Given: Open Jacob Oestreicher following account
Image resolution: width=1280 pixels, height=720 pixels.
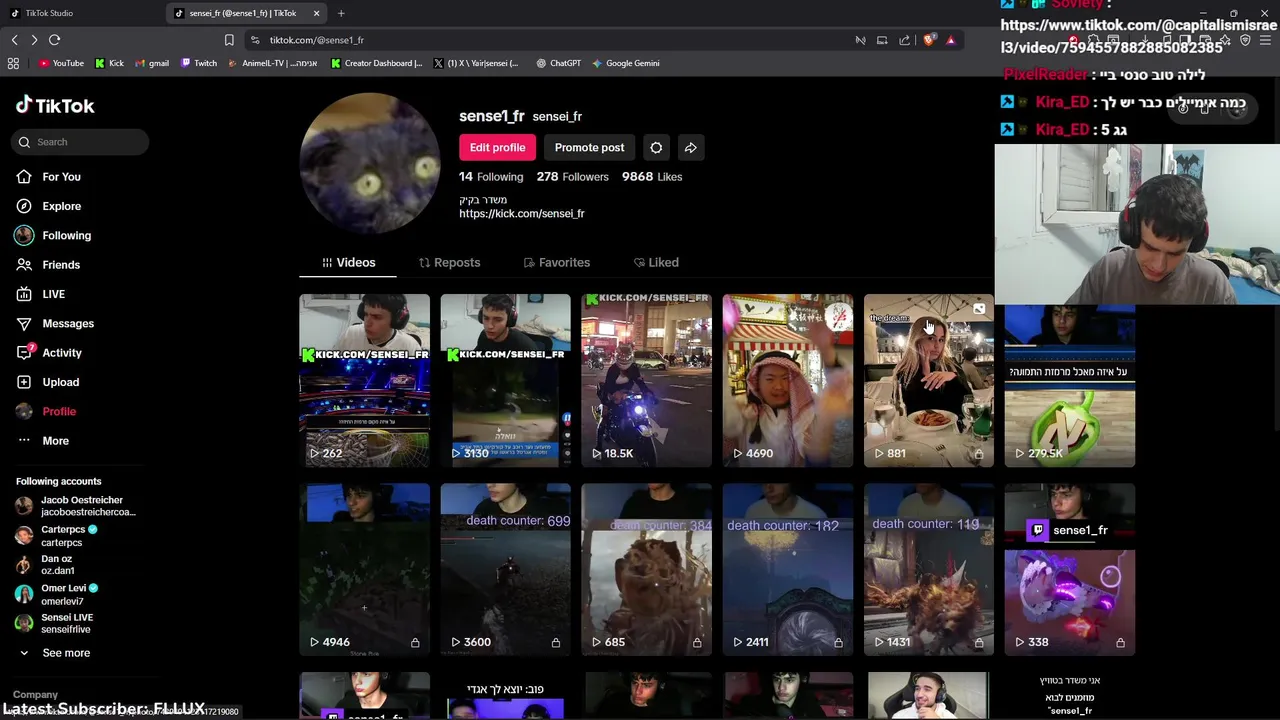Looking at the screenshot, I should click(x=75, y=506).
